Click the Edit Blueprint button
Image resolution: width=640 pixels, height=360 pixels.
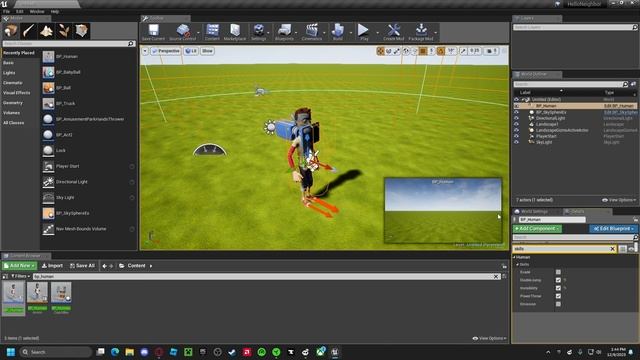click(x=613, y=229)
